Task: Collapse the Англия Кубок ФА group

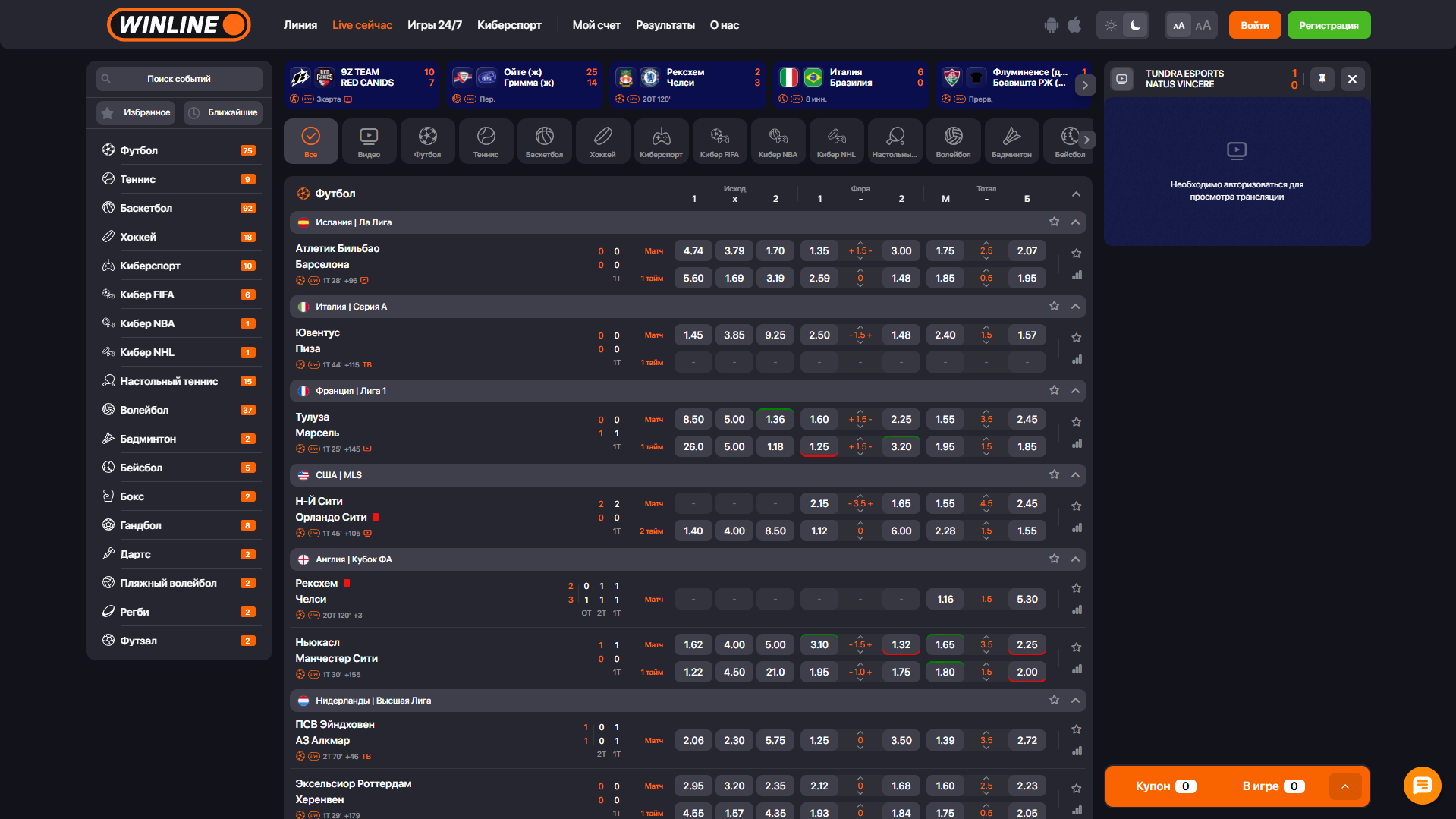Action: pyautogui.click(x=1075, y=559)
